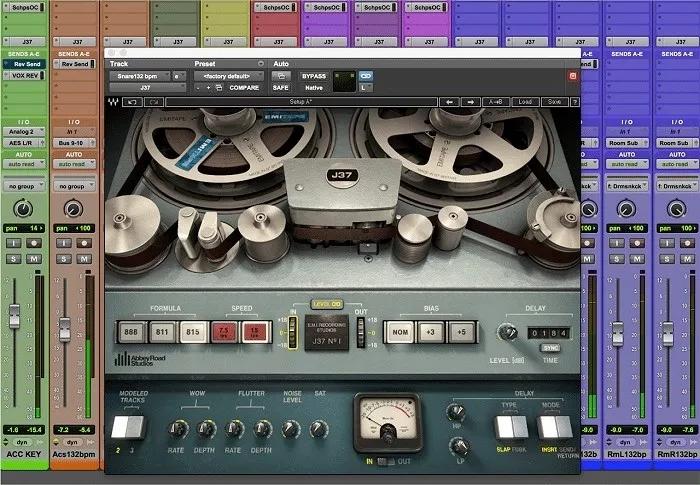
Task: Solo the Acs132bpm track
Action: (x=64, y=259)
